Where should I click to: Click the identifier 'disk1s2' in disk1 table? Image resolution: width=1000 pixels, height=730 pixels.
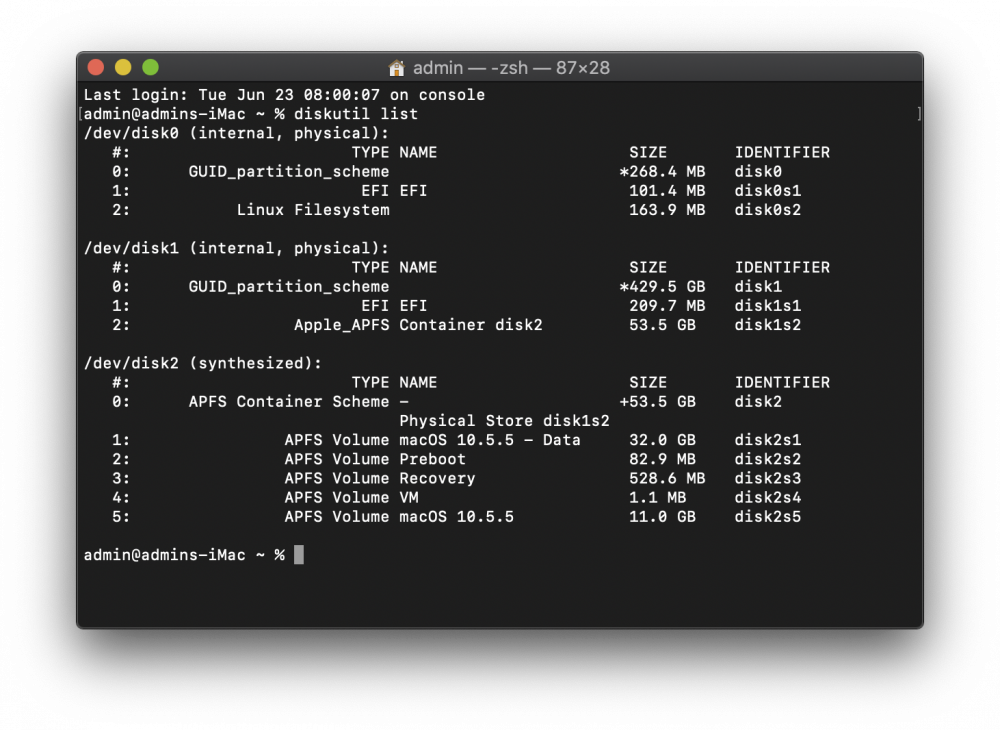click(768, 325)
